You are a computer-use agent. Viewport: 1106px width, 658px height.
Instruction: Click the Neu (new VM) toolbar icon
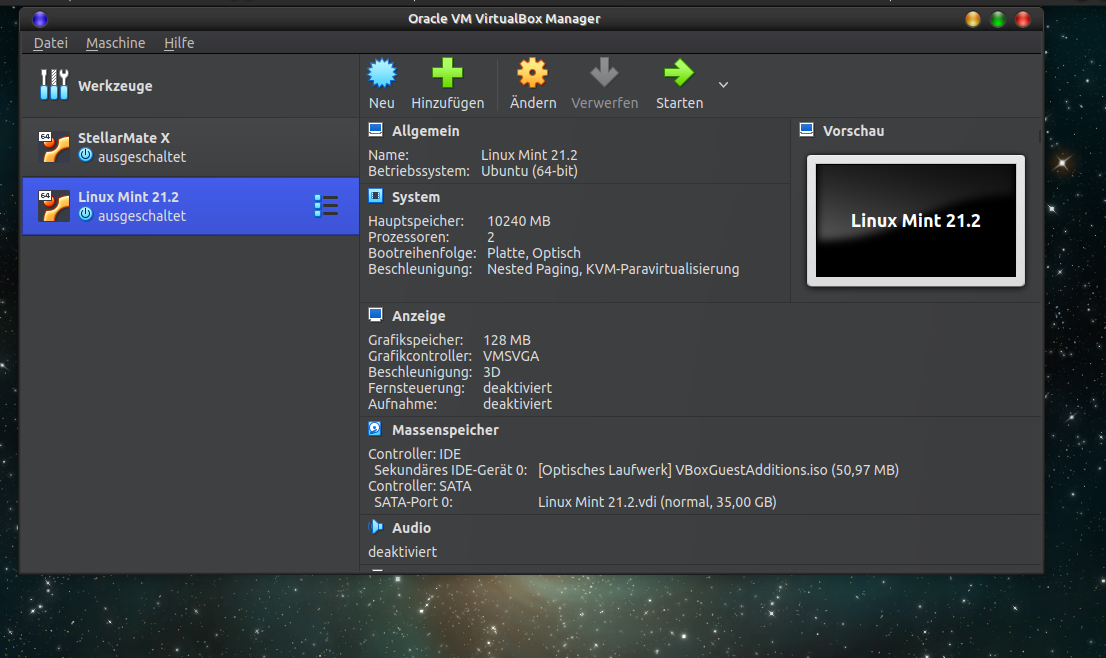point(382,73)
